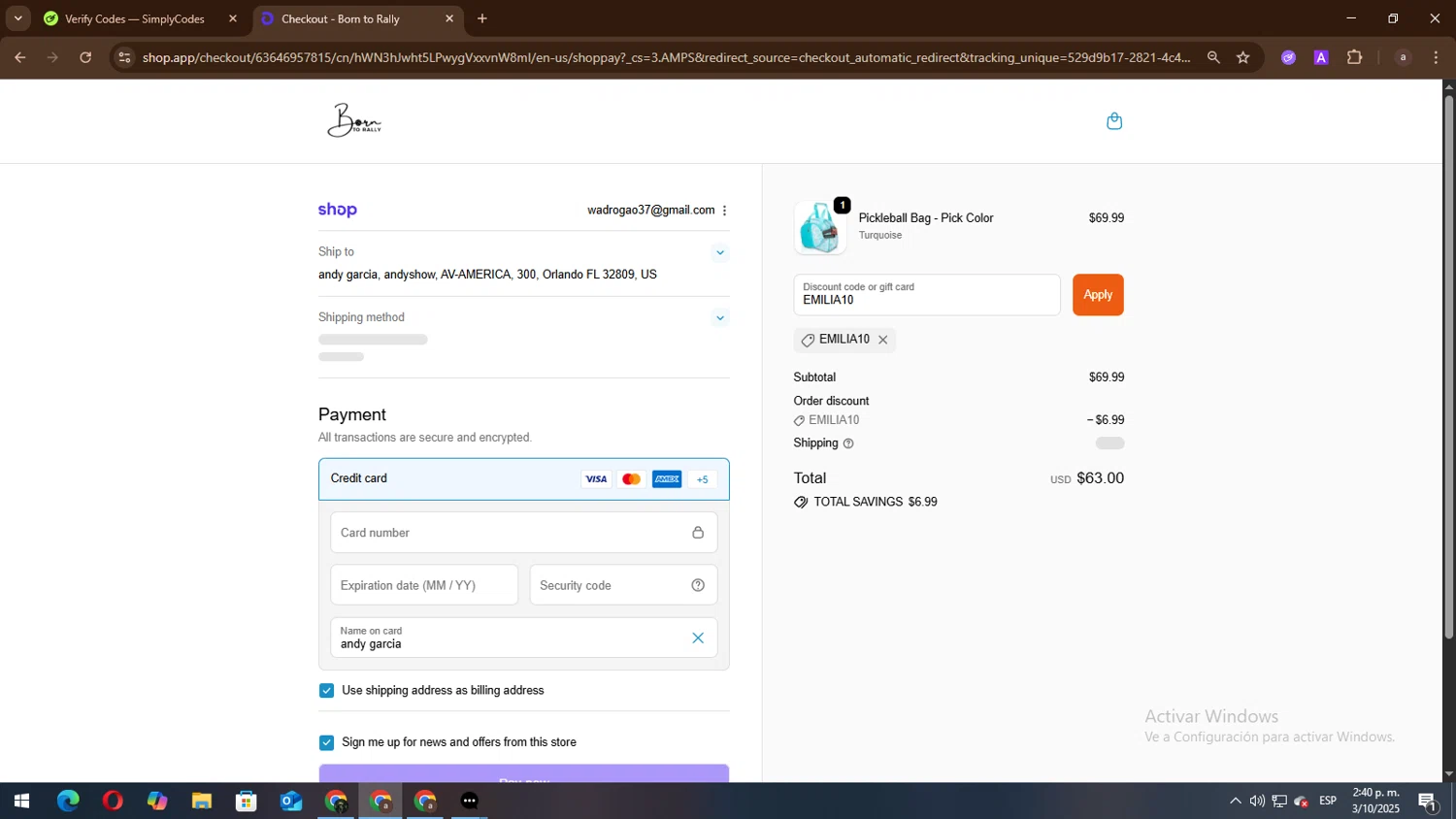Expand the Ship to section
This screenshot has height=819, width=1456.
point(720,252)
